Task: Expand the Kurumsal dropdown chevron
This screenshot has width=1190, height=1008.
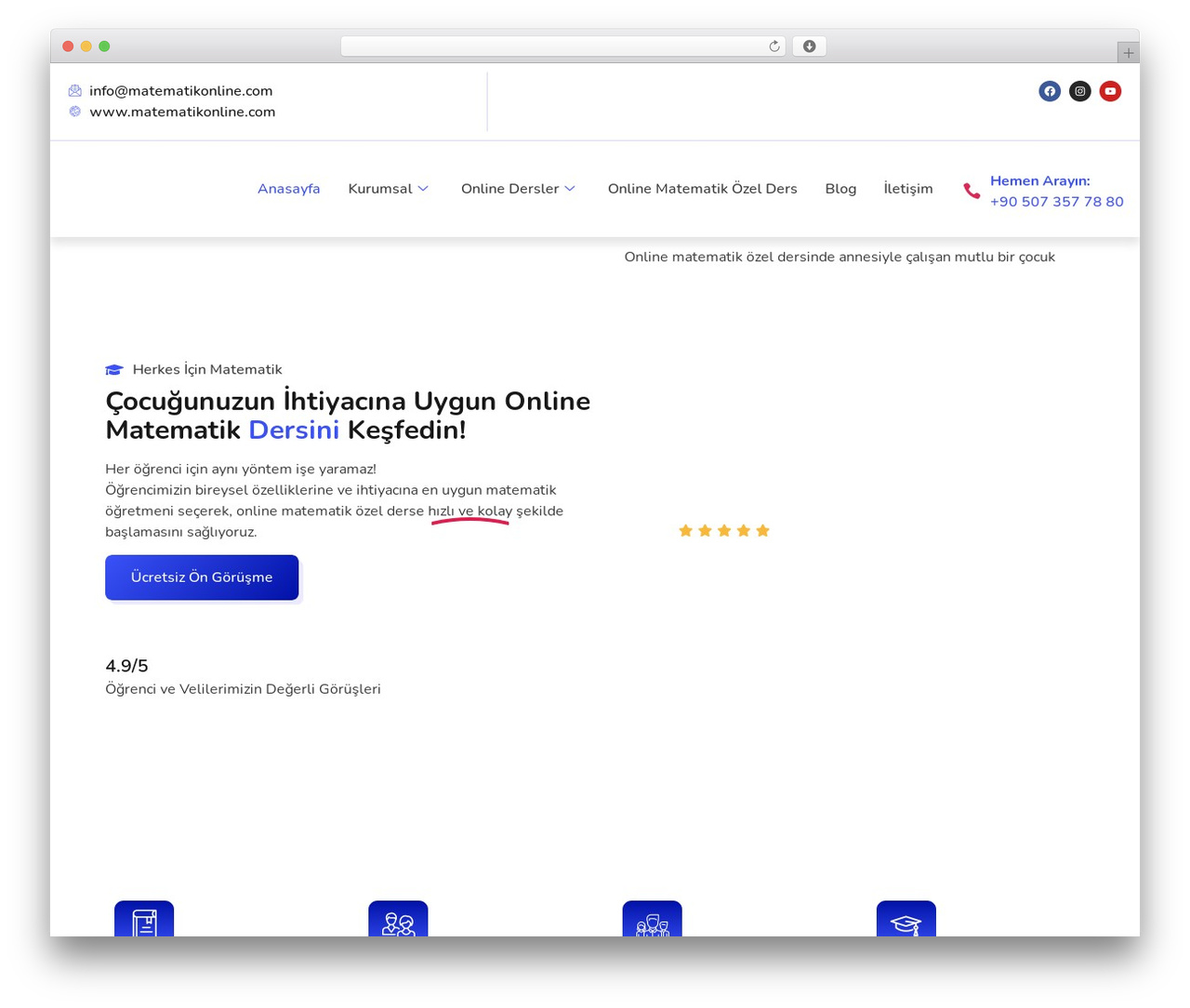Action: 423,189
